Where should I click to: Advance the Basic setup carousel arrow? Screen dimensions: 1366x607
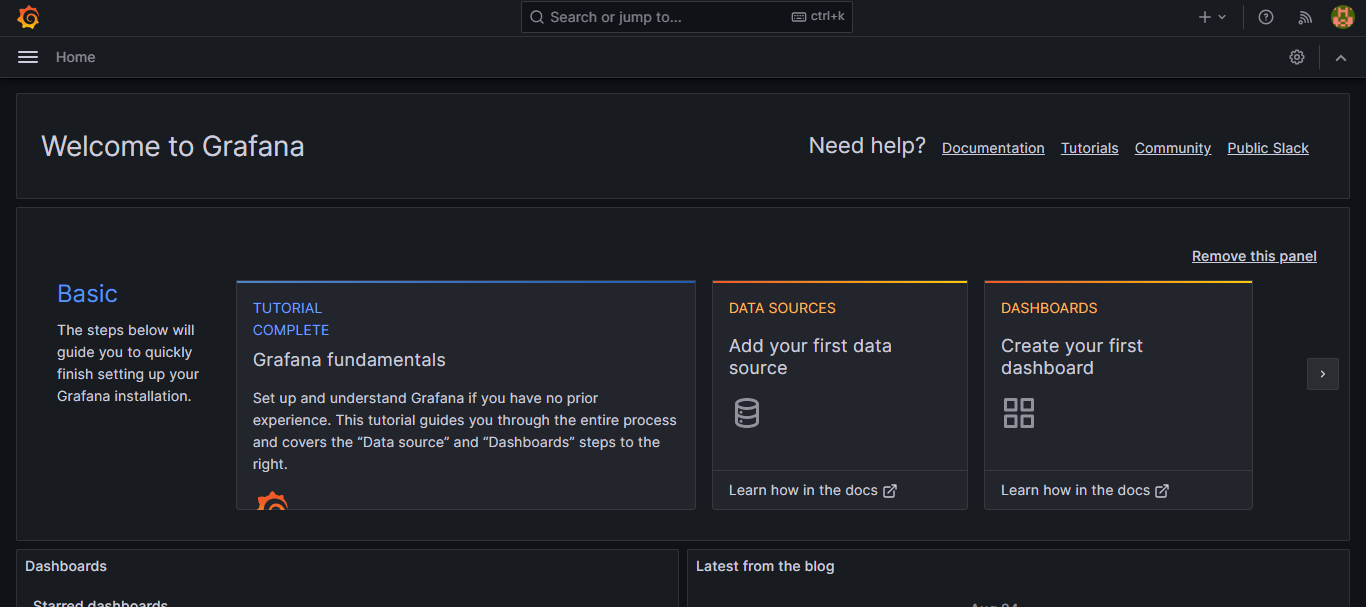pos(1322,373)
